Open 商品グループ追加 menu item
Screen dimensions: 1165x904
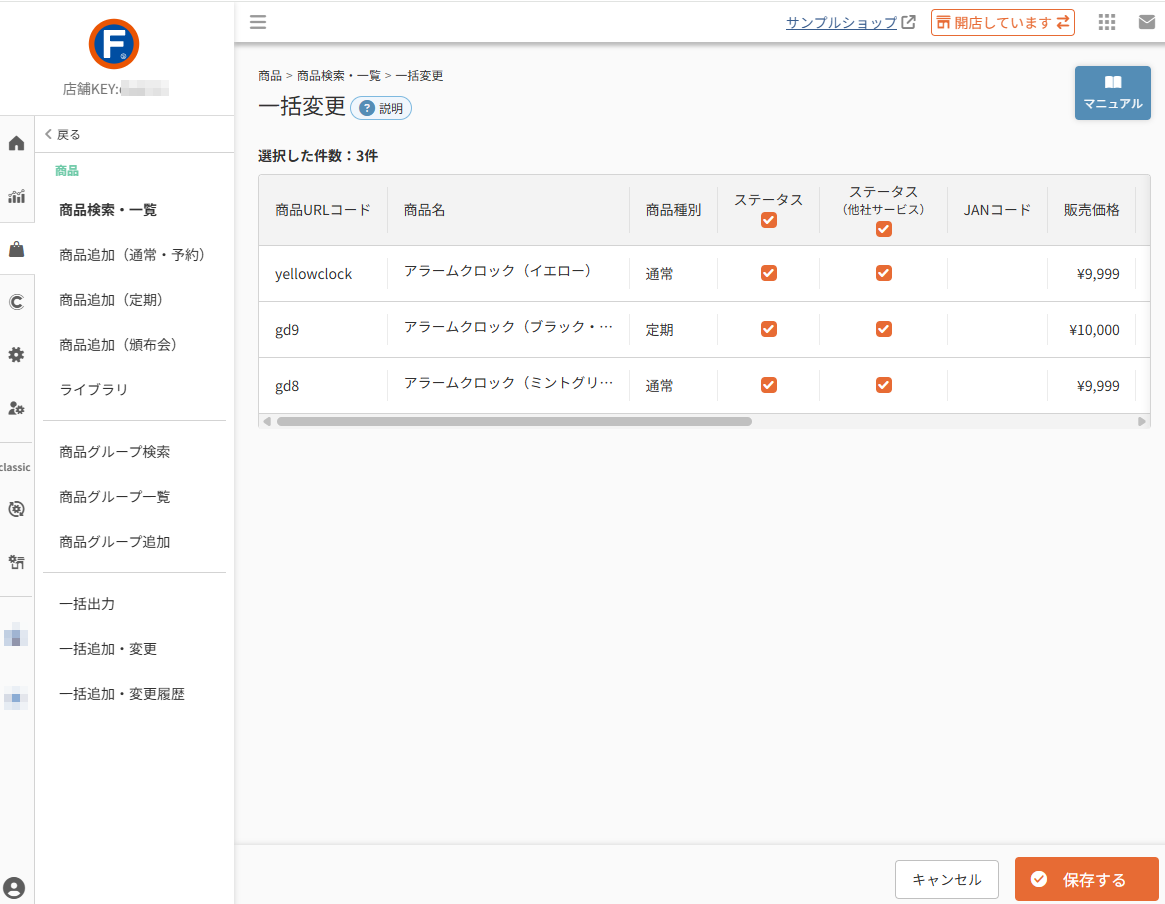[114, 542]
